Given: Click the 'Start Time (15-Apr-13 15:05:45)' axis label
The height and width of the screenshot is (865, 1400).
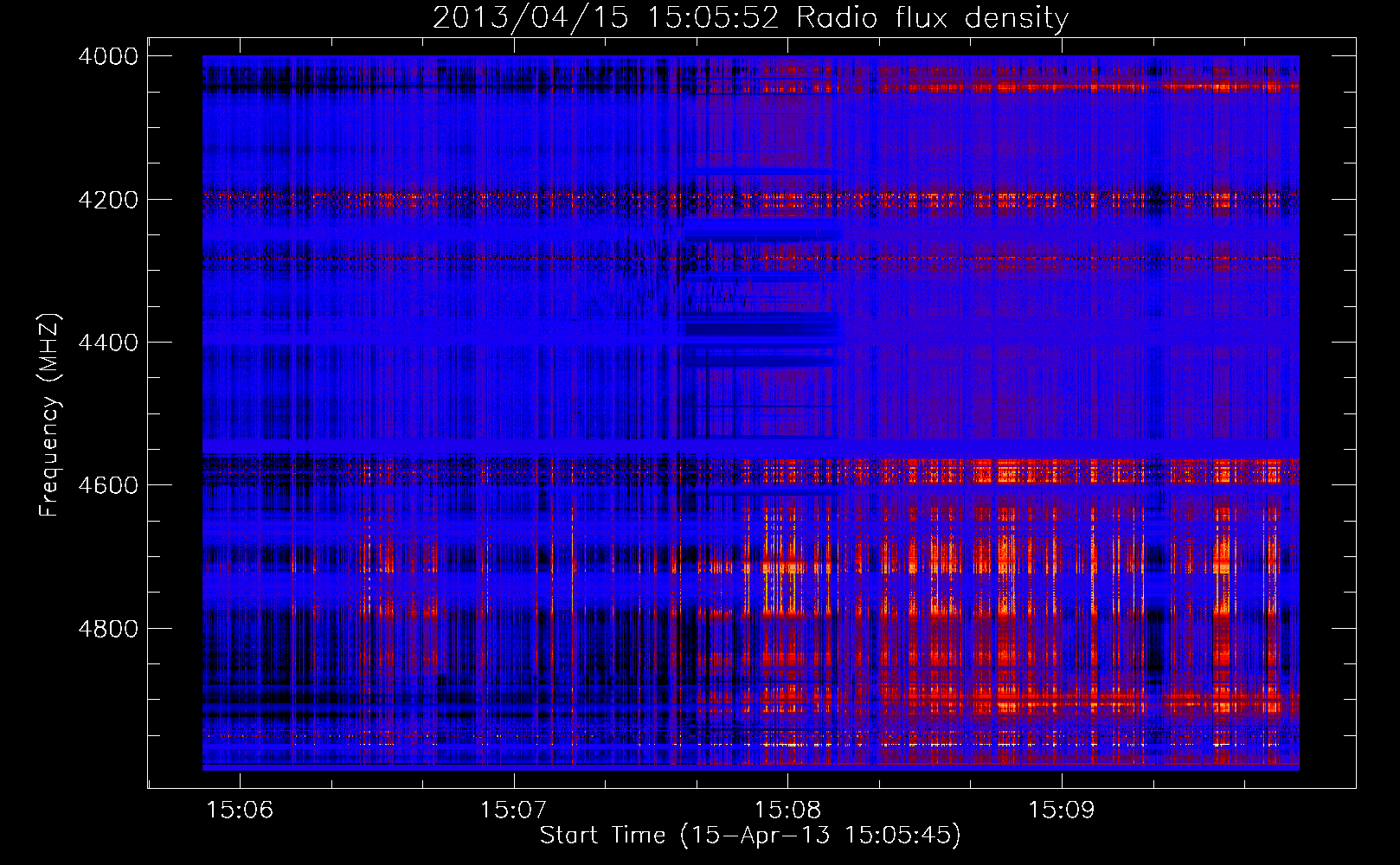Looking at the screenshot, I should pyautogui.click(x=750, y=836).
